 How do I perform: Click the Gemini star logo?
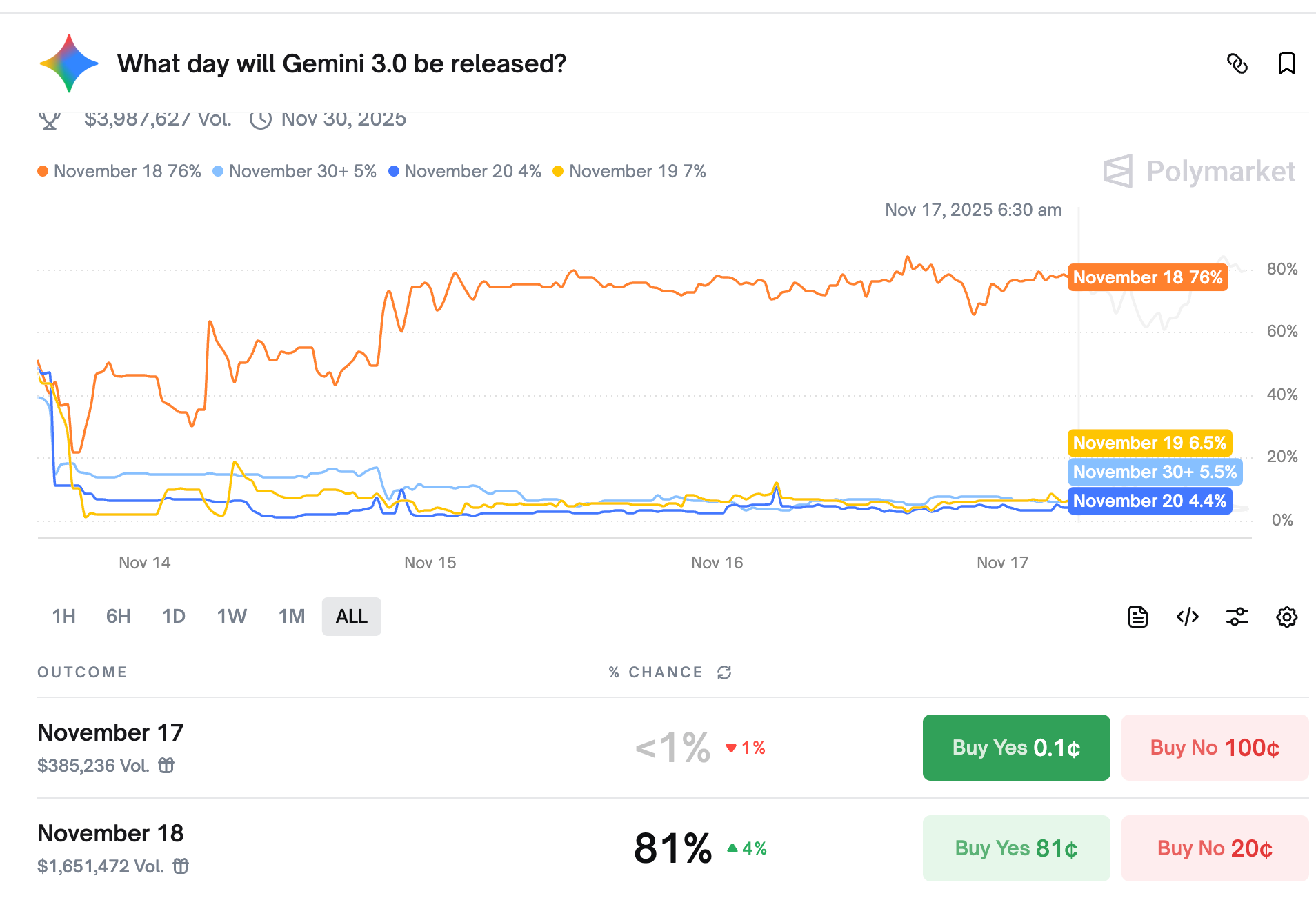click(69, 63)
